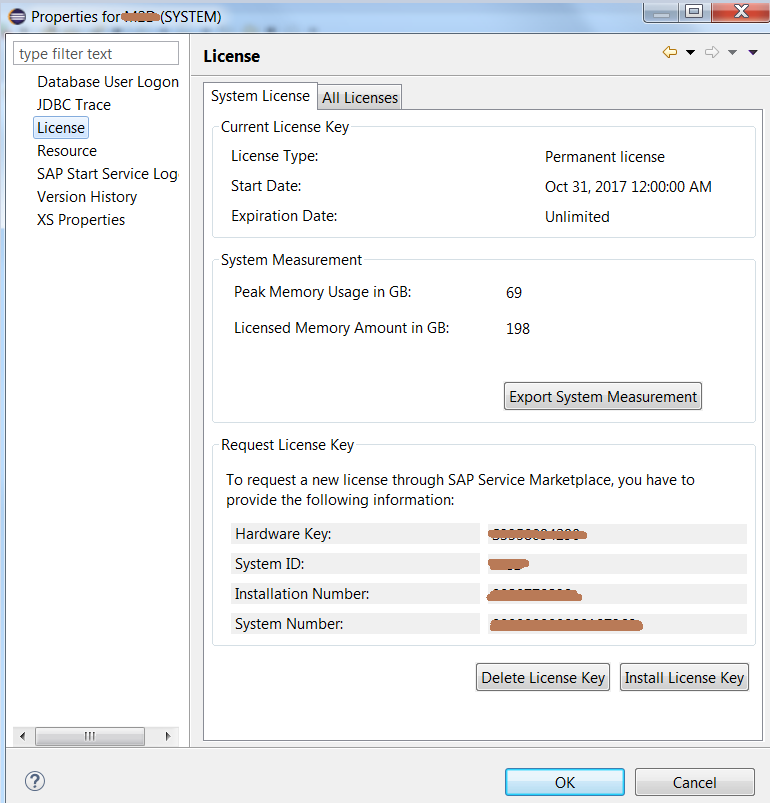
Task: Open Database User Logon page
Action: (x=108, y=82)
